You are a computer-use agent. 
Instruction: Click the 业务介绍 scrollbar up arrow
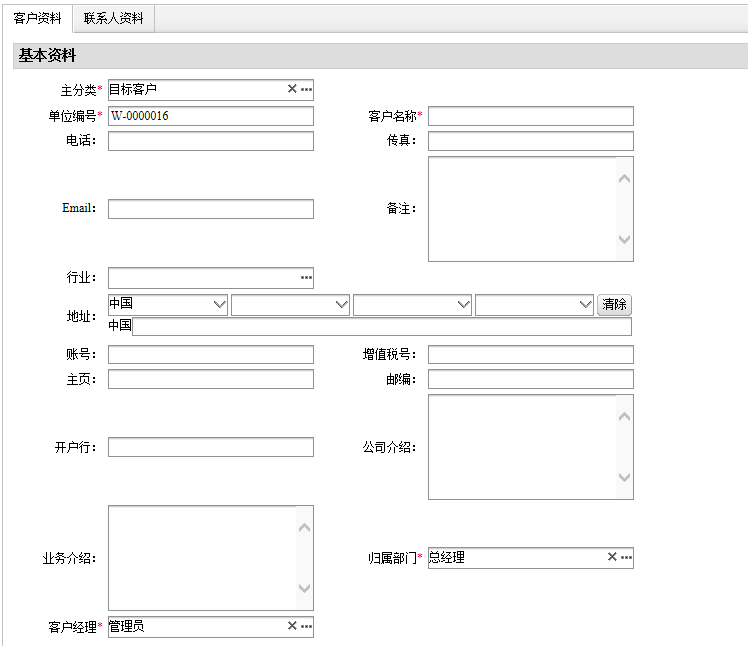(x=304, y=528)
